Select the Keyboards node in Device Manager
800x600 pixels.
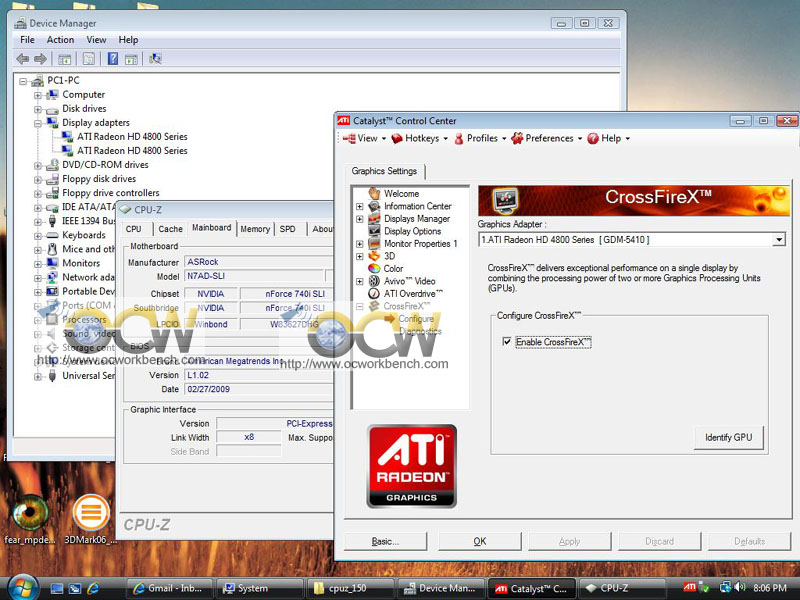[84, 235]
